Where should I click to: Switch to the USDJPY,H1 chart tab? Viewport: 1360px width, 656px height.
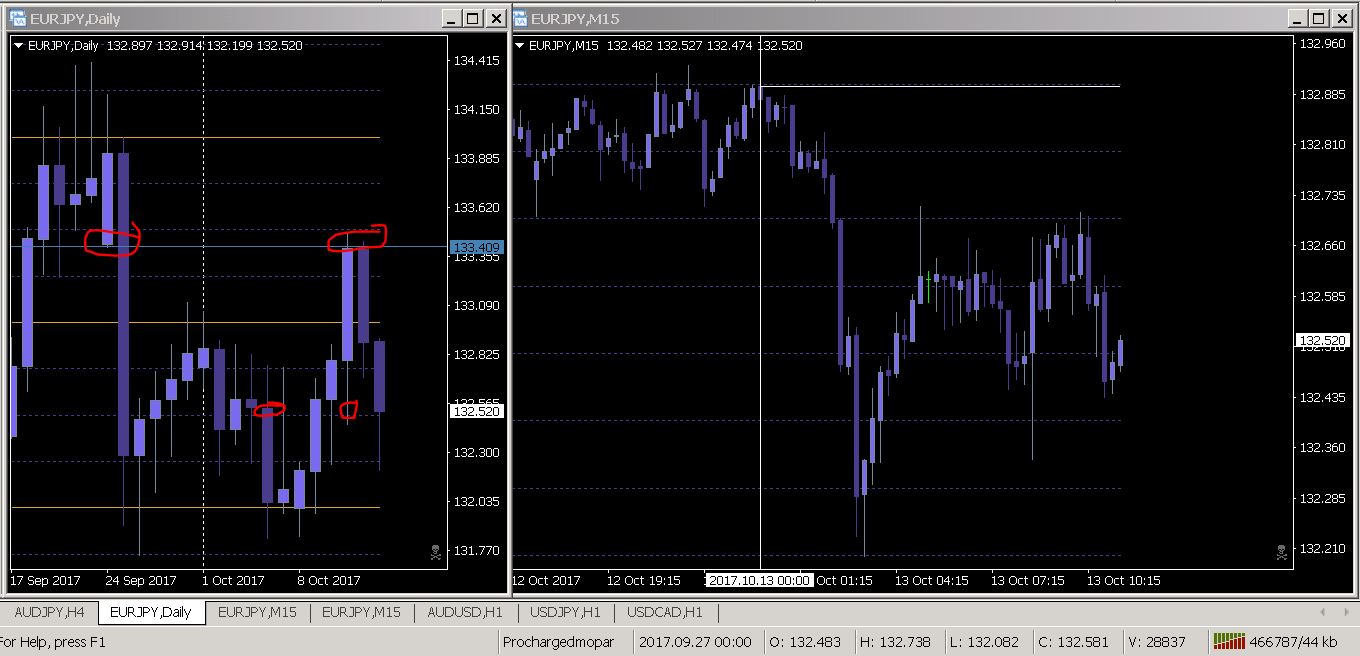(566, 612)
